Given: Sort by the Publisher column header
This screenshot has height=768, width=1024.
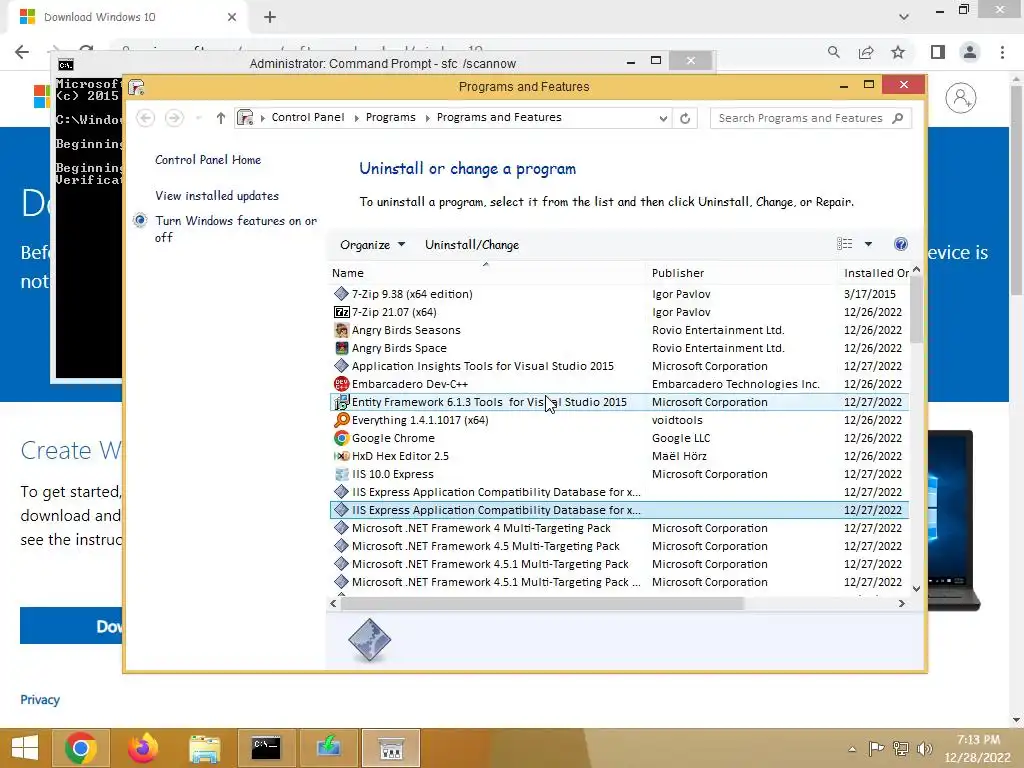Looking at the screenshot, I should [741, 273].
